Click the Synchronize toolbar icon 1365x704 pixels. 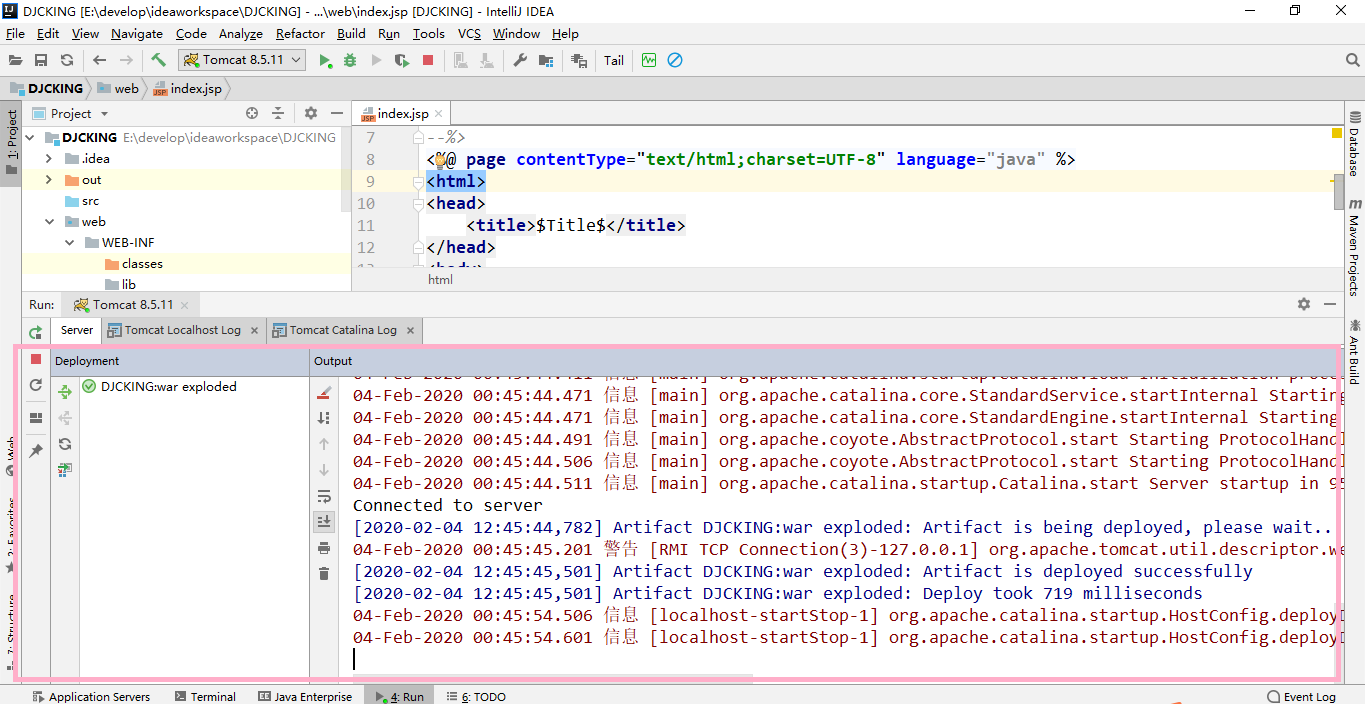tap(67, 60)
